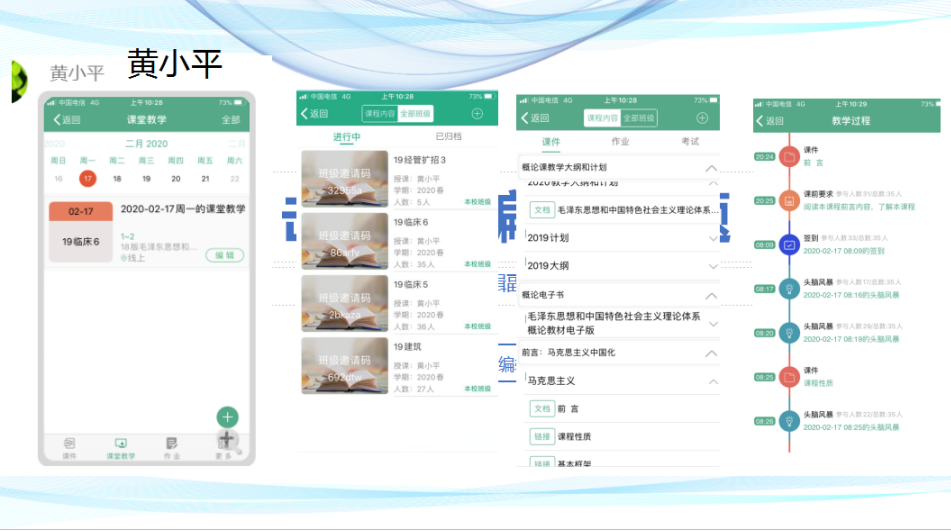
Task: Switch to the 考试 tab
Action: [690, 142]
